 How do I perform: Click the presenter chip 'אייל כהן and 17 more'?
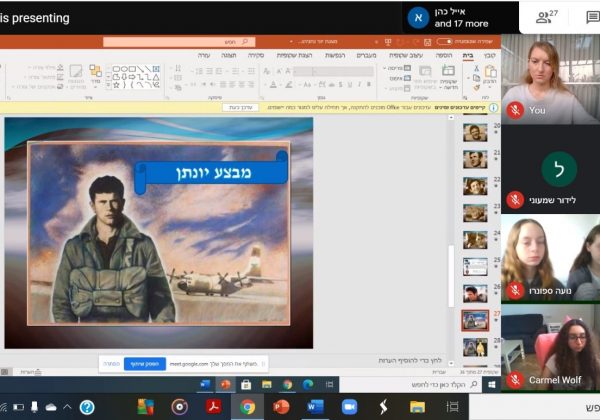[x=461, y=18]
